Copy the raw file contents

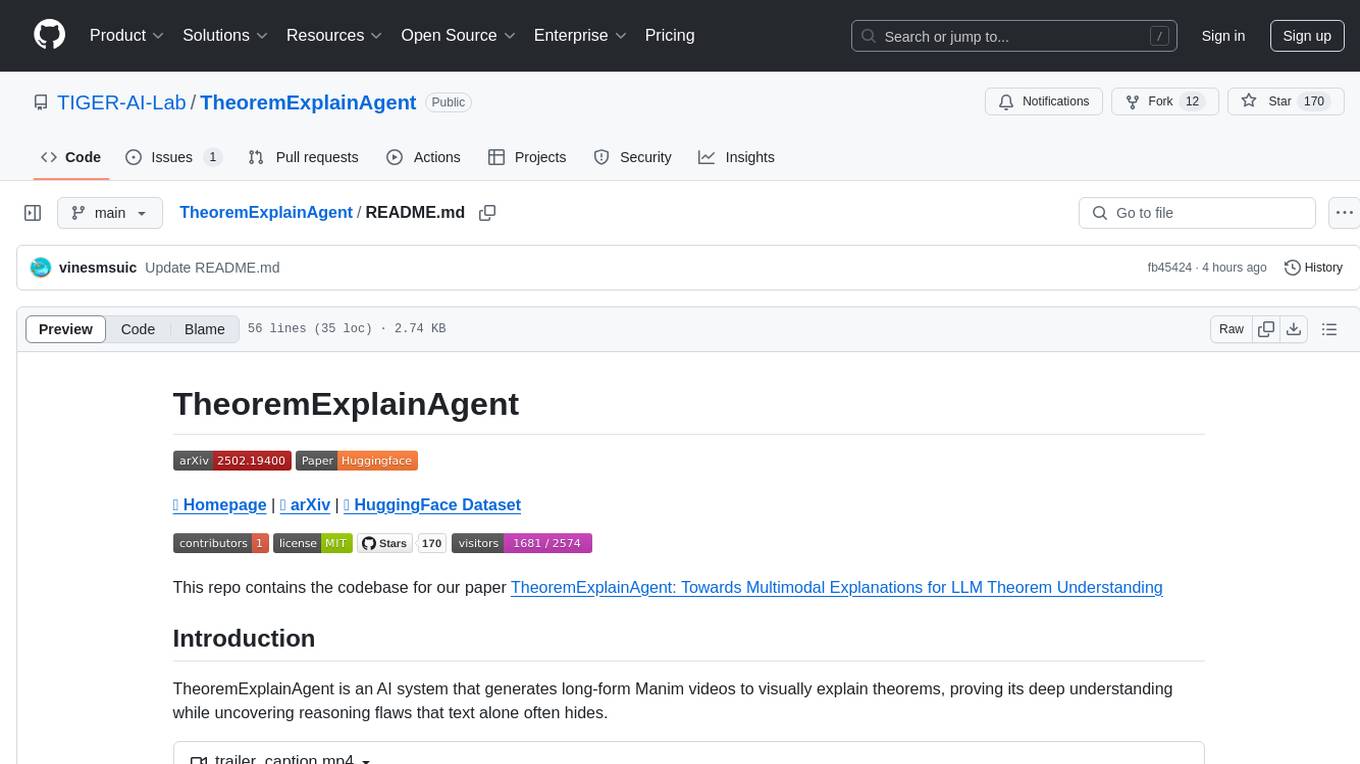click(1266, 329)
